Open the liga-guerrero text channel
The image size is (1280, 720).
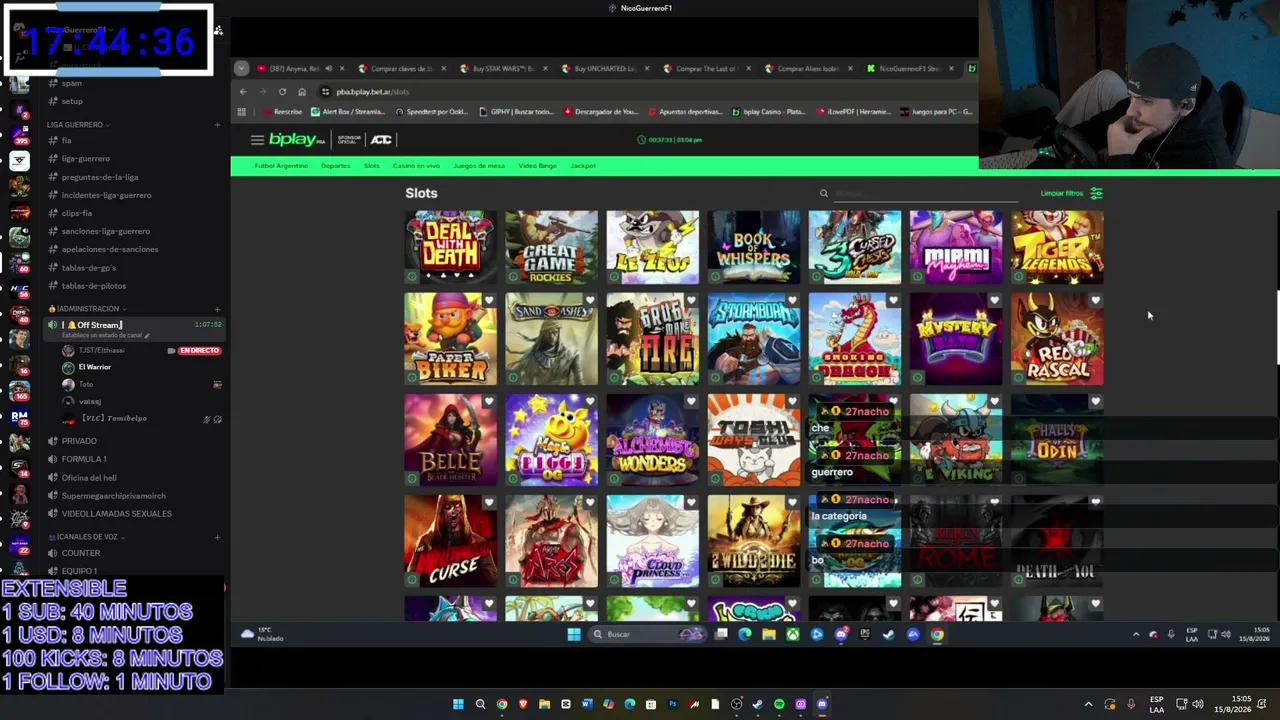86,159
